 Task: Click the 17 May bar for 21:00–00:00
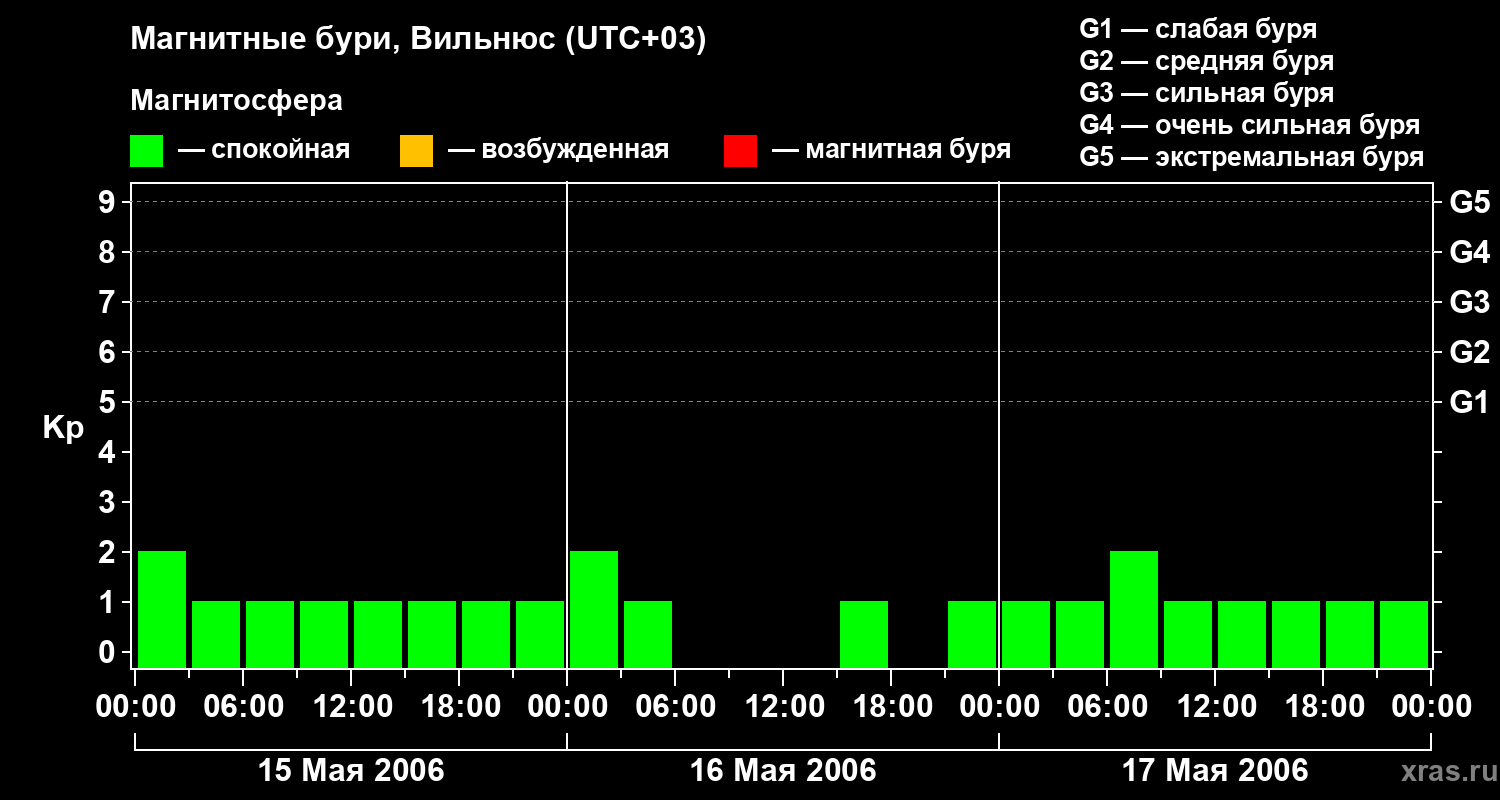(1404, 634)
